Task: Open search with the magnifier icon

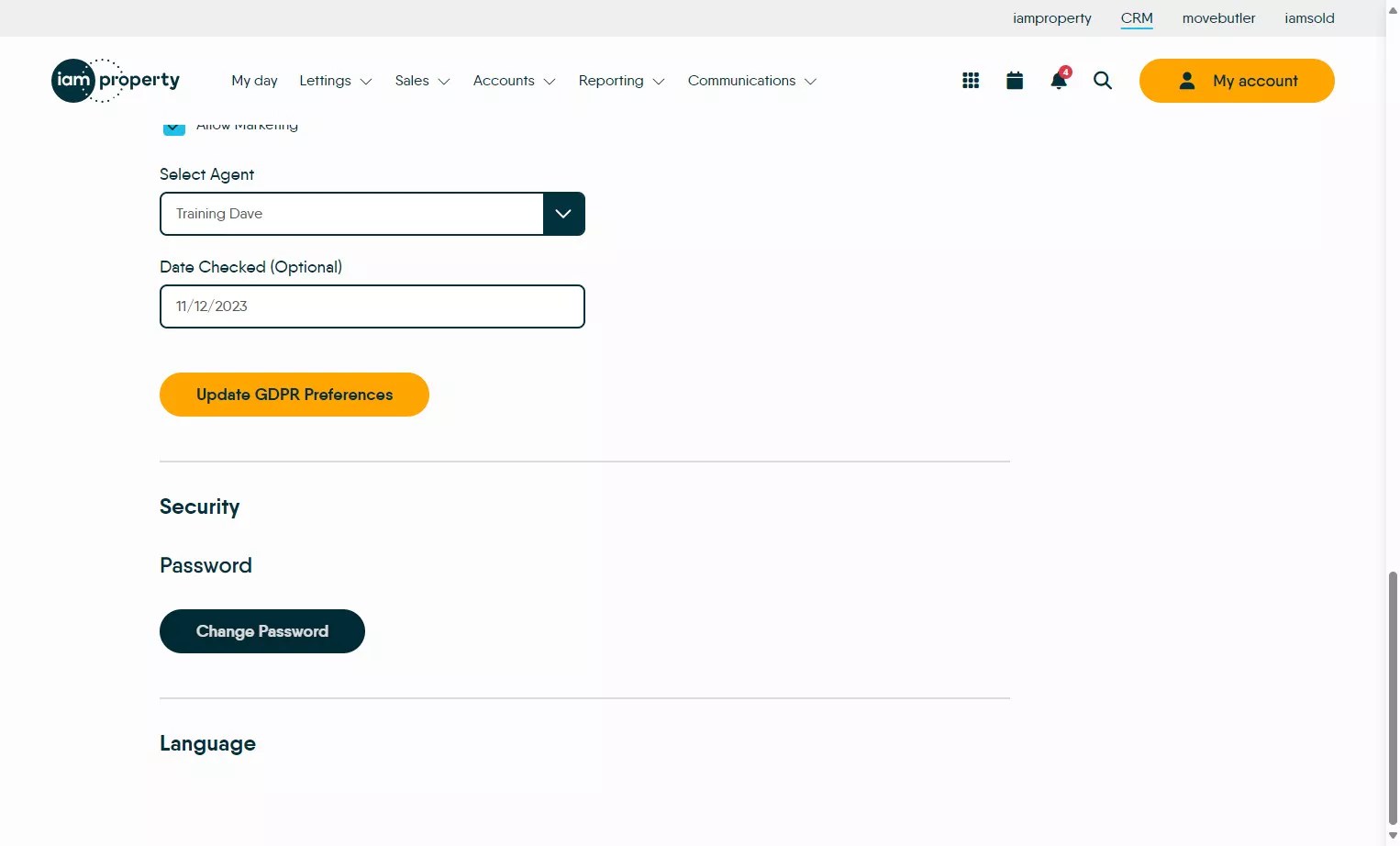Action: coord(1102,81)
